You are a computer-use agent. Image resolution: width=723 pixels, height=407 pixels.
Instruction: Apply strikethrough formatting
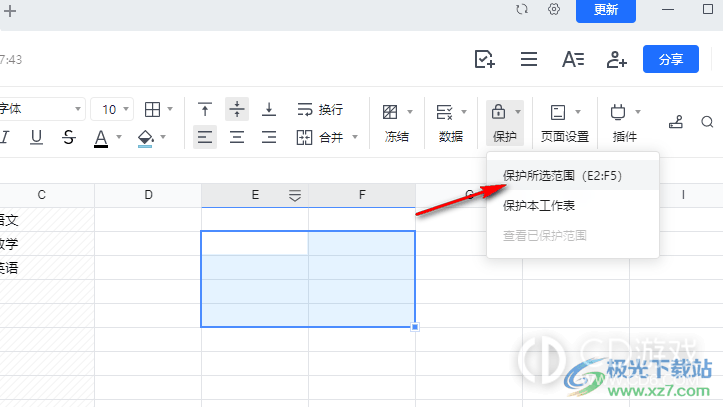[68, 138]
